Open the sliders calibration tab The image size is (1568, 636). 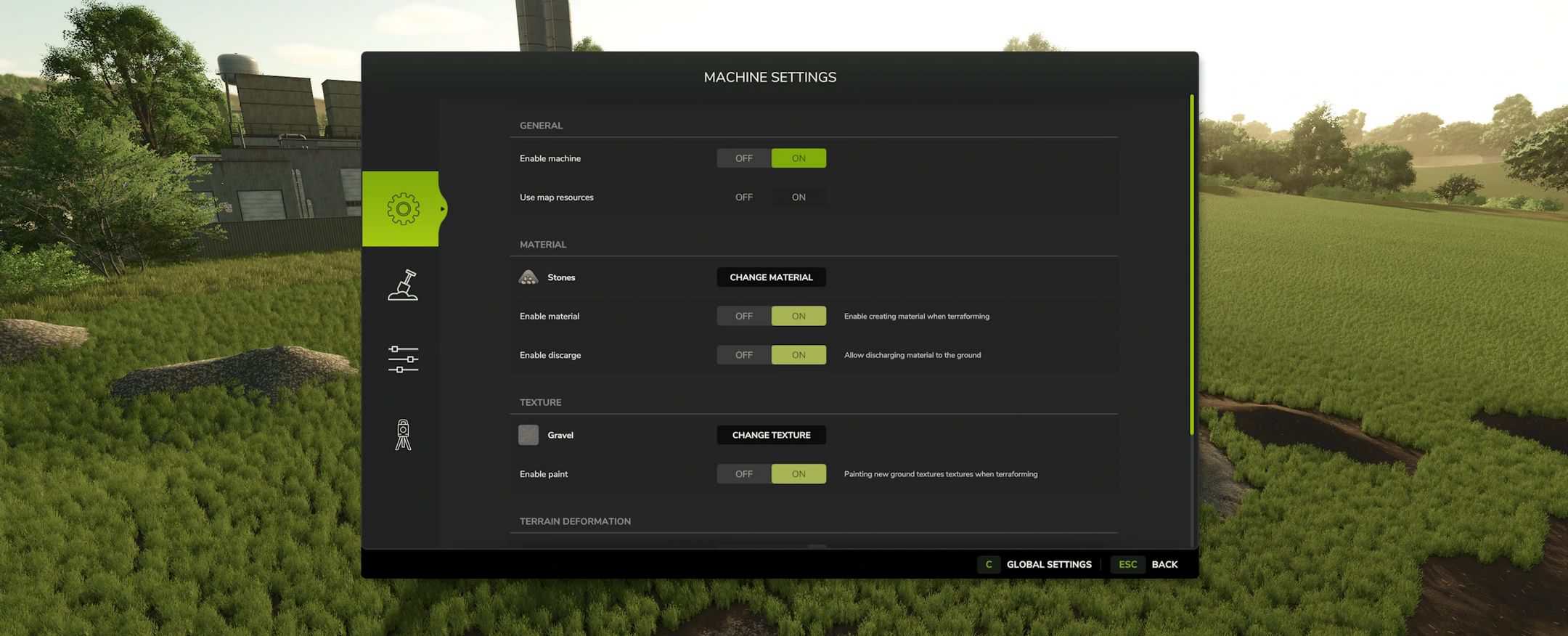(x=402, y=359)
